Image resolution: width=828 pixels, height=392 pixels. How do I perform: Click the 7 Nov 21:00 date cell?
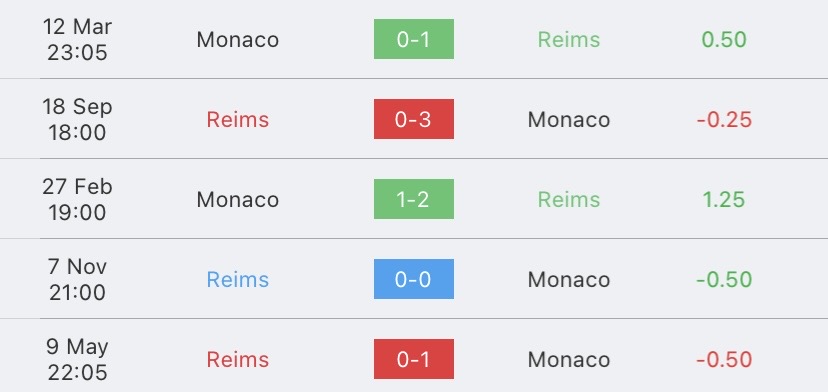coord(77,279)
